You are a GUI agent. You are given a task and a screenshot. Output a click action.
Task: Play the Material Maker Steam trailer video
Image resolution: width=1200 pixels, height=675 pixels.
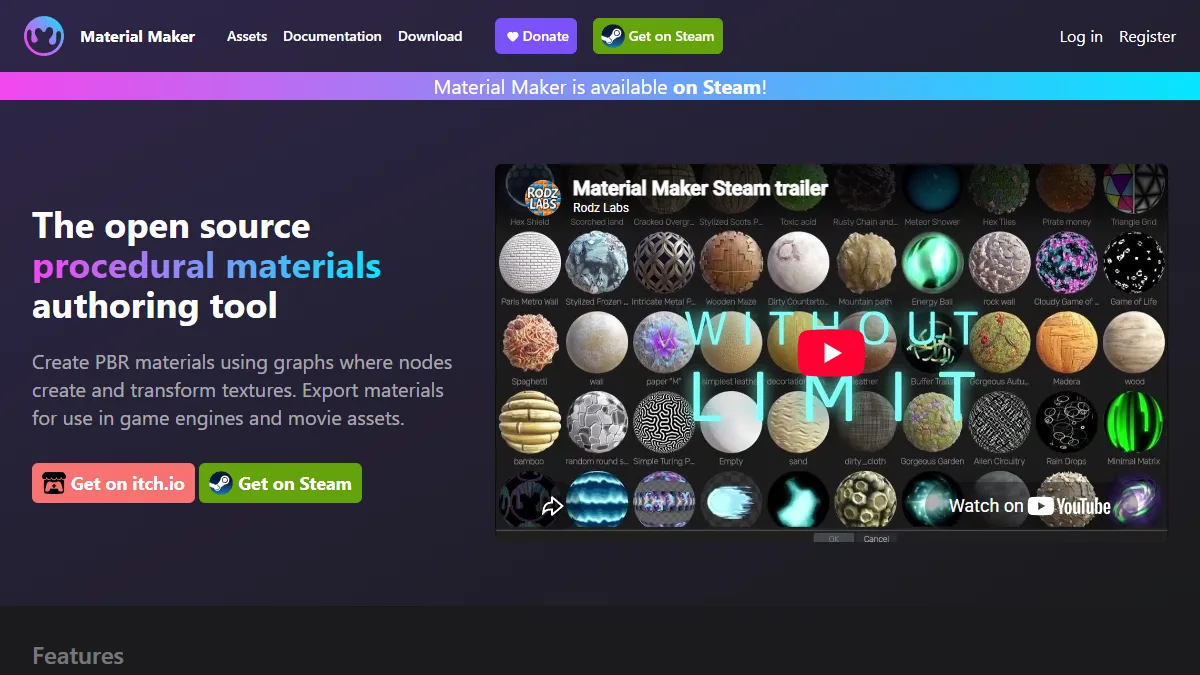pyautogui.click(x=831, y=352)
